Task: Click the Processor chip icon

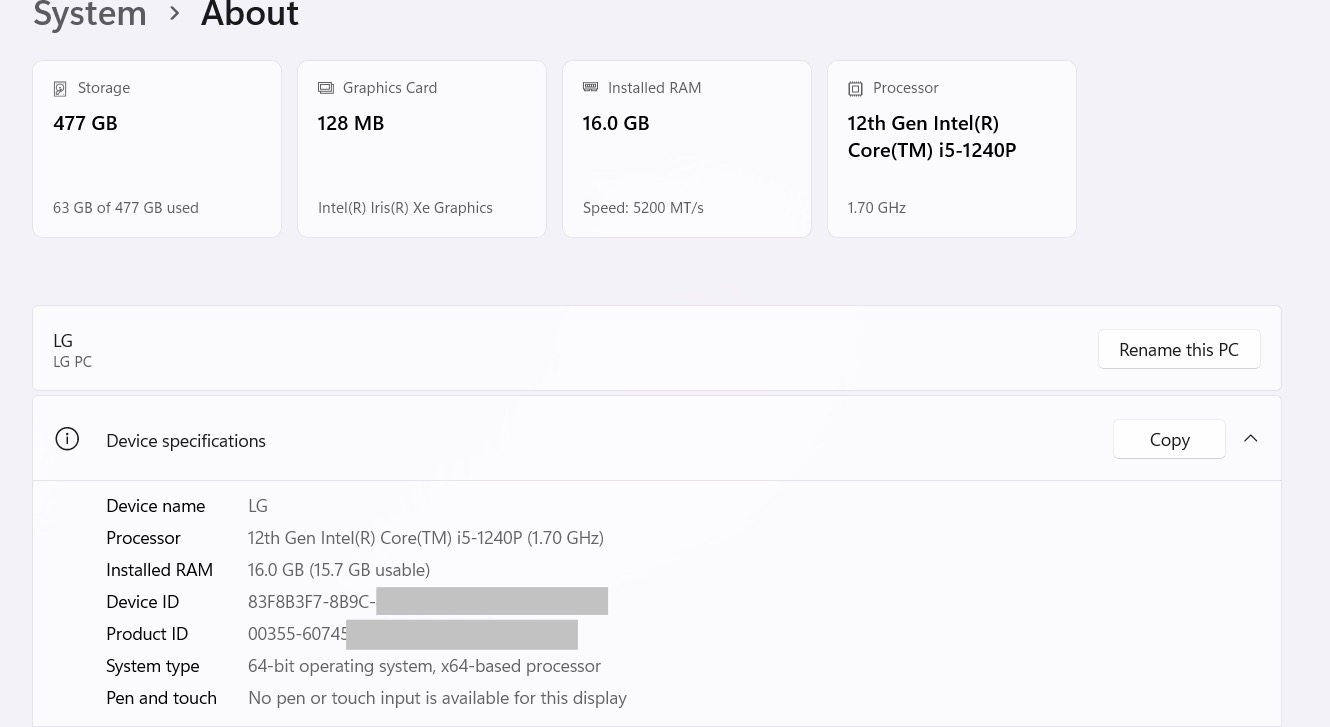Action: pyautogui.click(x=855, y=89)
